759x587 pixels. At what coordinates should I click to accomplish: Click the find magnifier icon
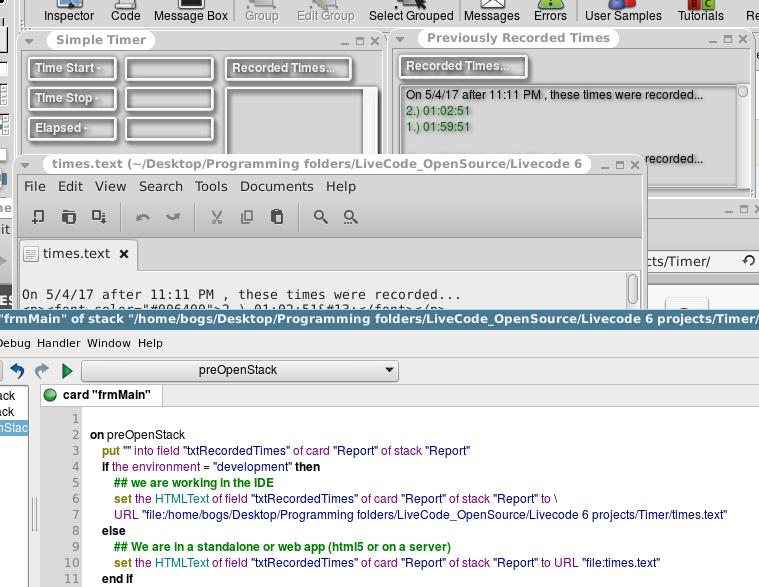320,217
